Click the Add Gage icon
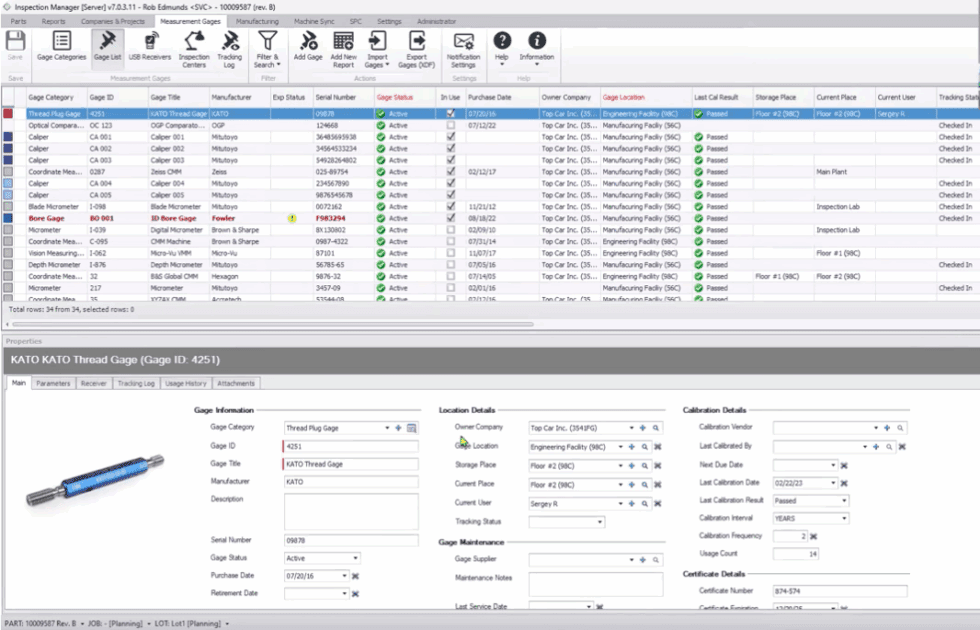The width and height of the screenshot is (980, 630). [x=308, y=47]
